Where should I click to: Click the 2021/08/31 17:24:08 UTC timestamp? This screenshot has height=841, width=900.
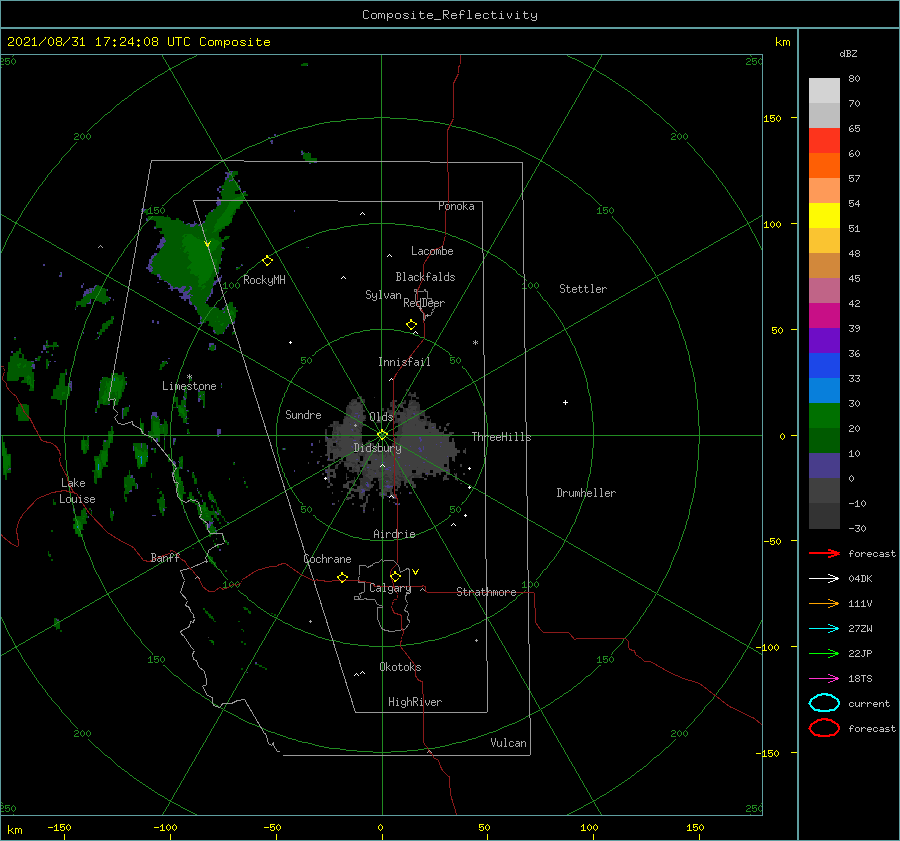coord(99,42)
